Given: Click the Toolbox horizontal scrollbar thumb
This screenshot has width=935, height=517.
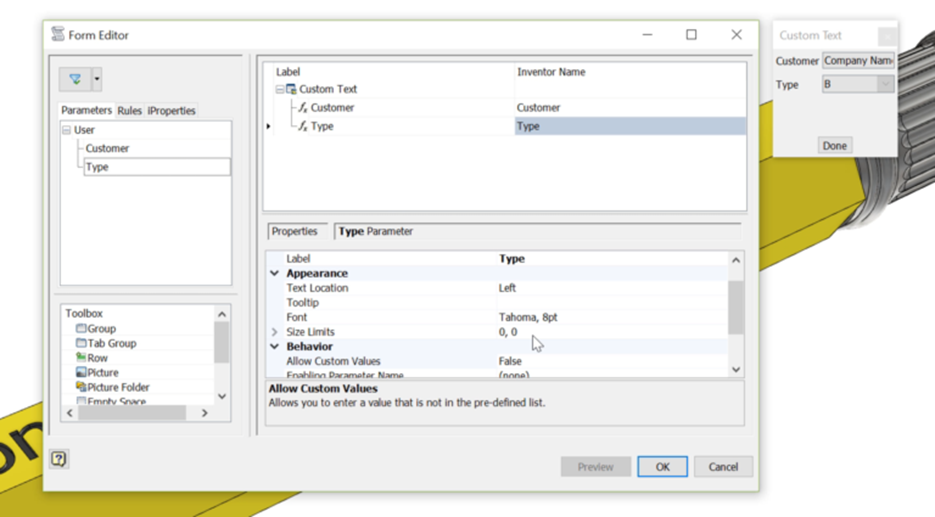Looking at the screenshot, I should pos(132,413).
